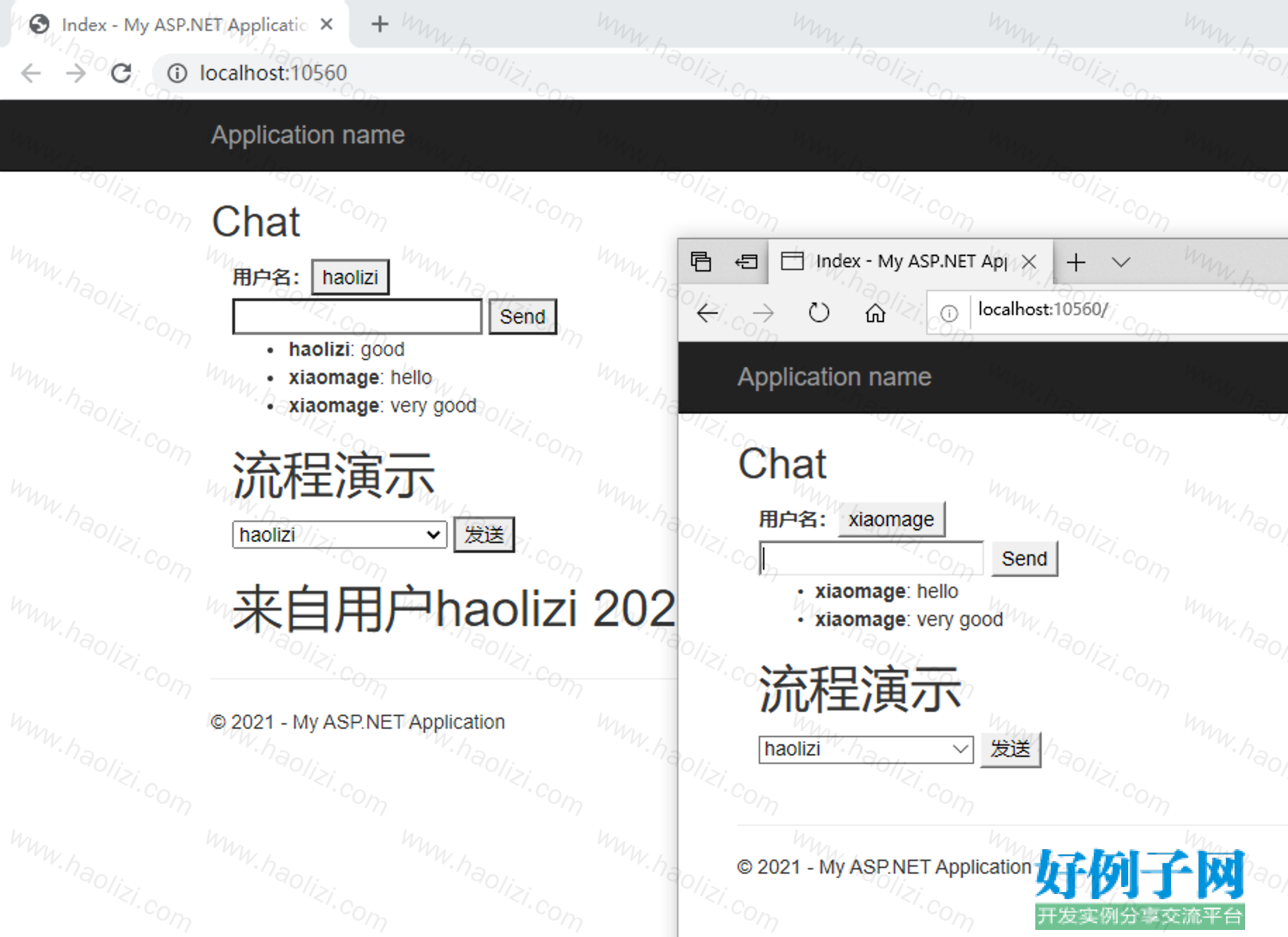Open the haolizi dropdown in Edge page
Screen dimensions: 1288x937
click(866, 749)
